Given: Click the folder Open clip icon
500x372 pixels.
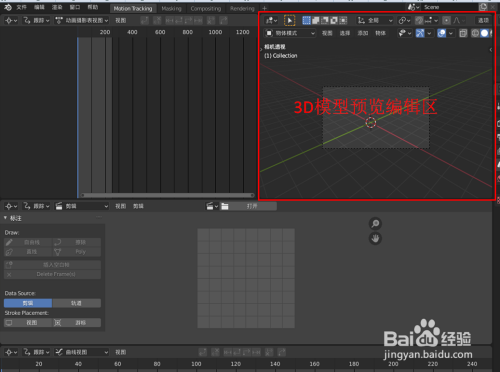Looking at the screenshot, I should point(225,206).
